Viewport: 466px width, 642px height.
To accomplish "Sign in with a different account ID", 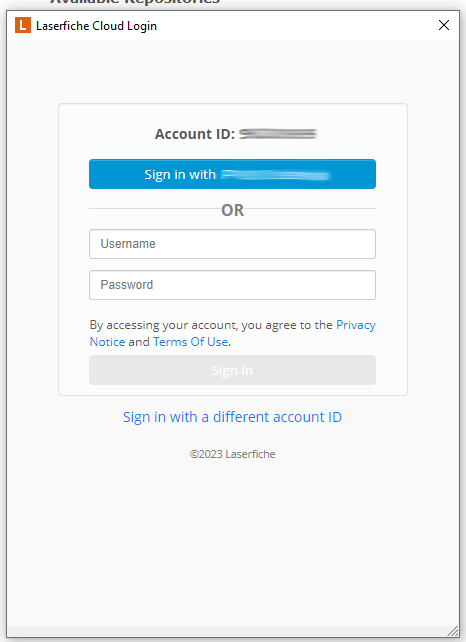I will pos(233,417).
